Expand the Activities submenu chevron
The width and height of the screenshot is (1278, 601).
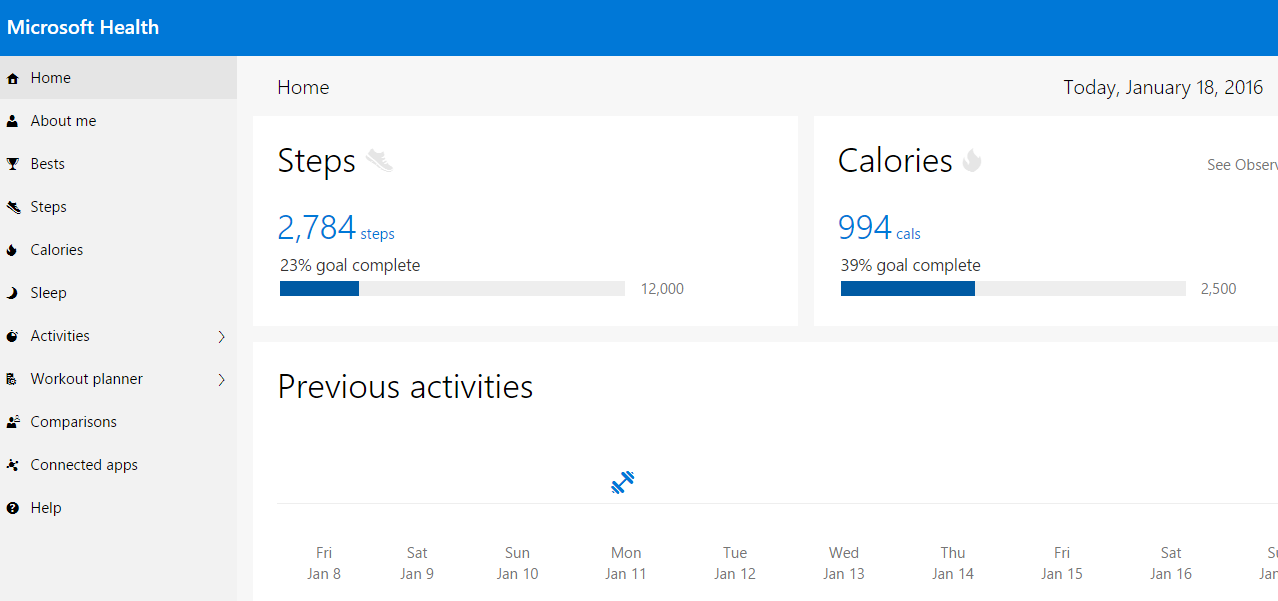221,337
